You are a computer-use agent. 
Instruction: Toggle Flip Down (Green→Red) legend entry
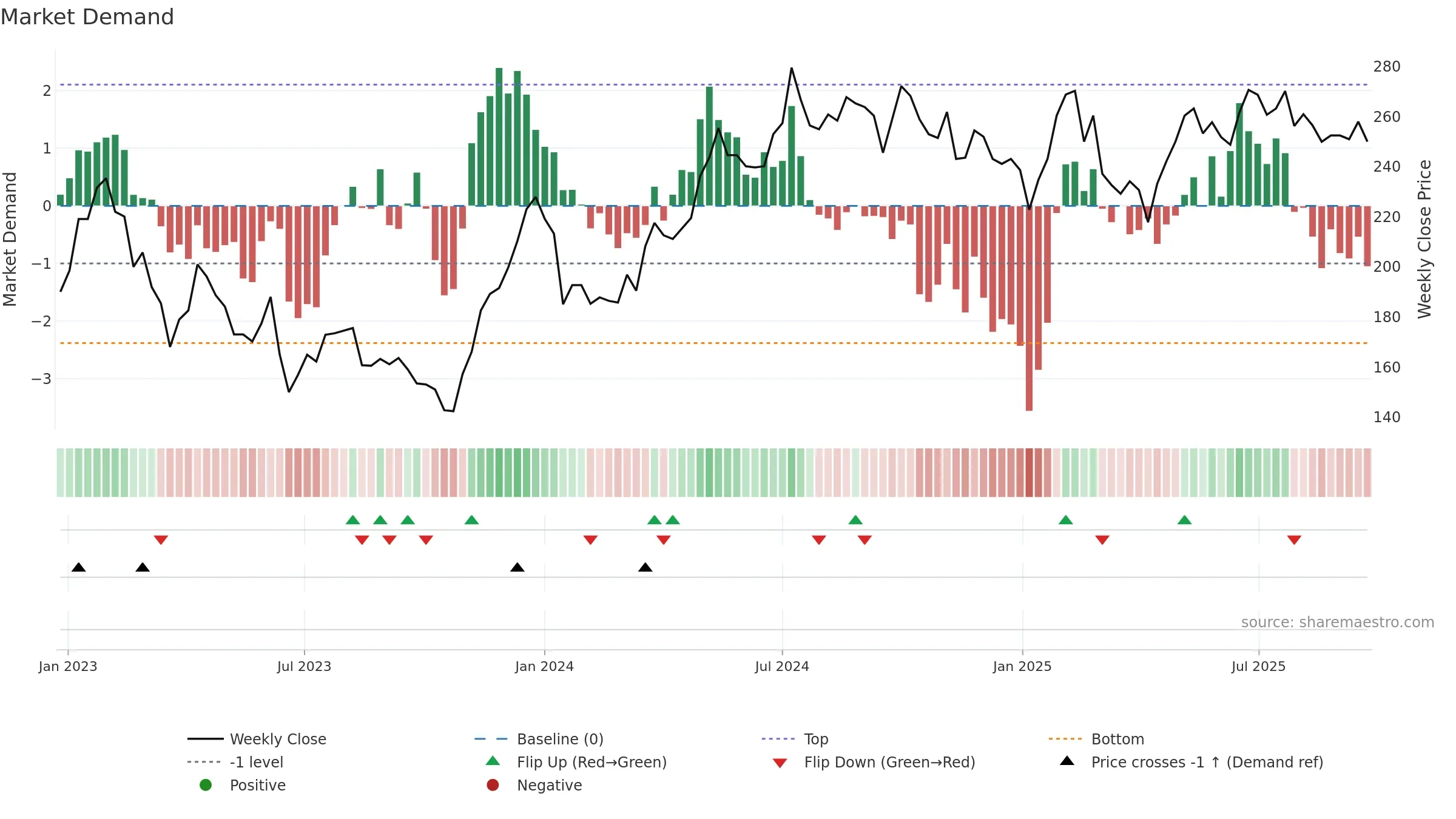click(x=874, y=762)
